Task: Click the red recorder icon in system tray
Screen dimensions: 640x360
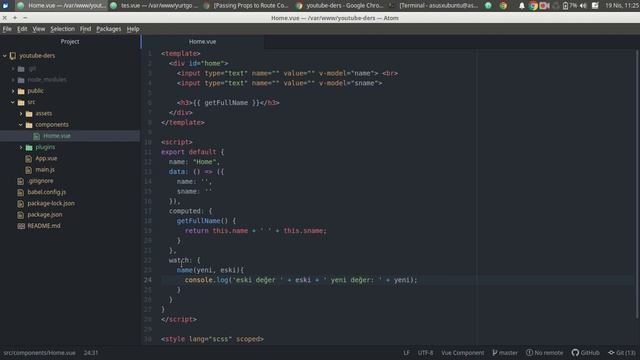Action: [544, 6]
